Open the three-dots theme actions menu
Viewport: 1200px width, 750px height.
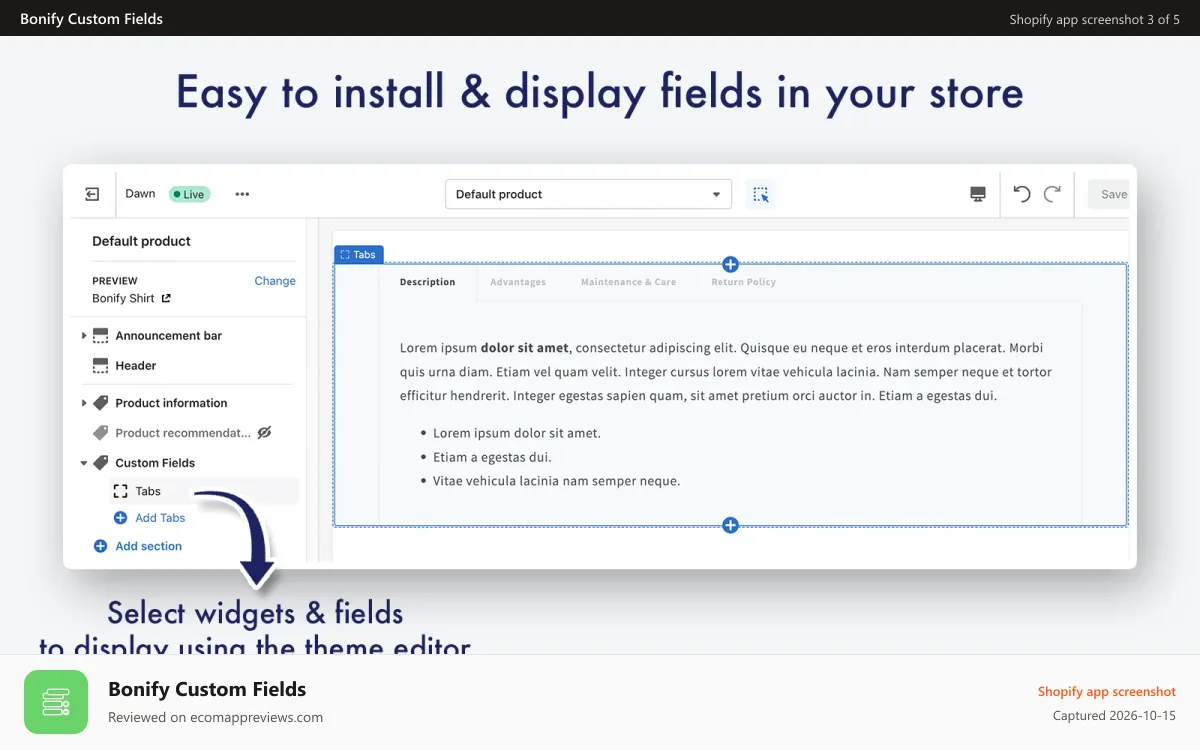tap(242, 194)
